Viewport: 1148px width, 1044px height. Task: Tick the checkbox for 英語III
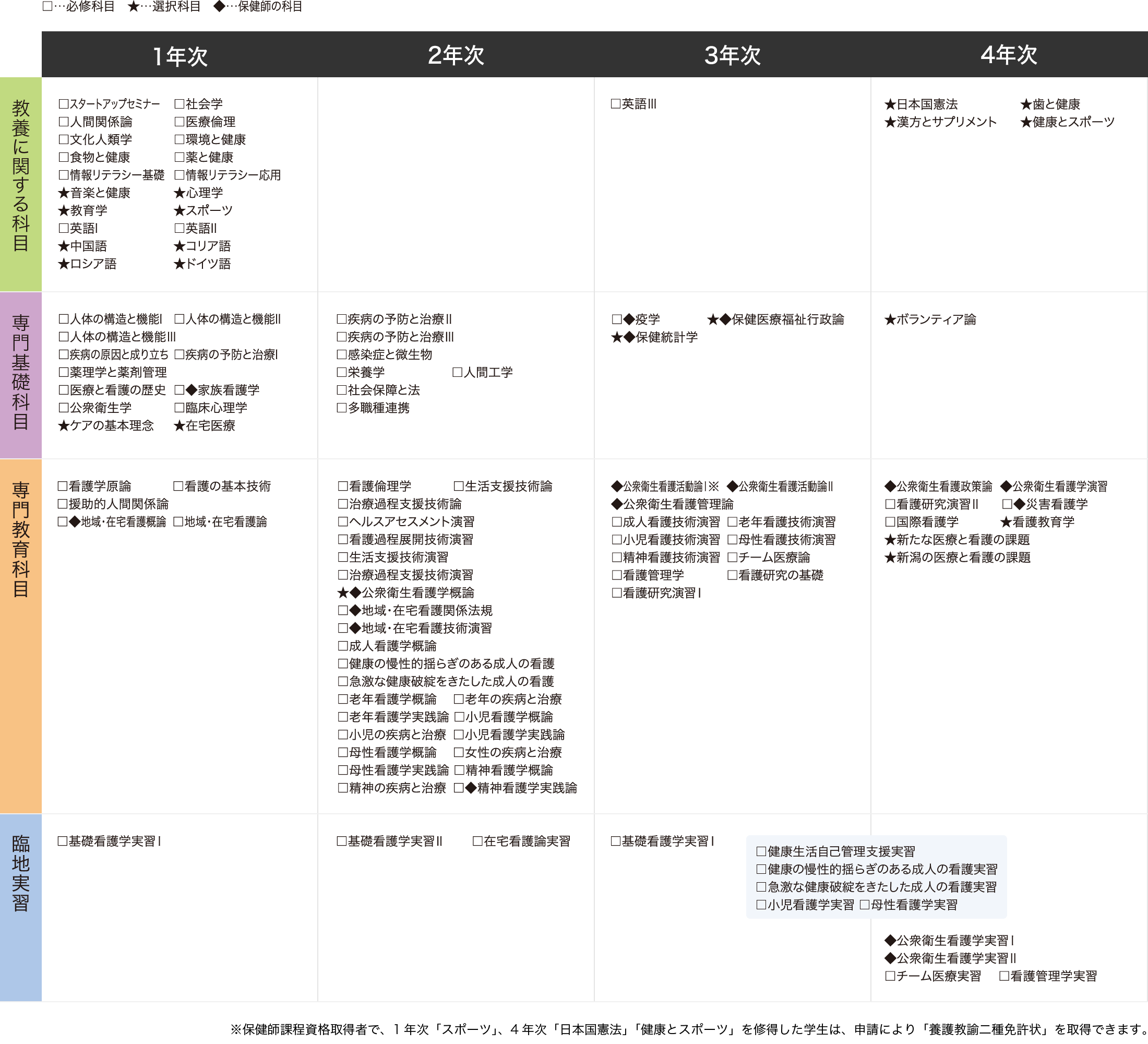point(616,104)
